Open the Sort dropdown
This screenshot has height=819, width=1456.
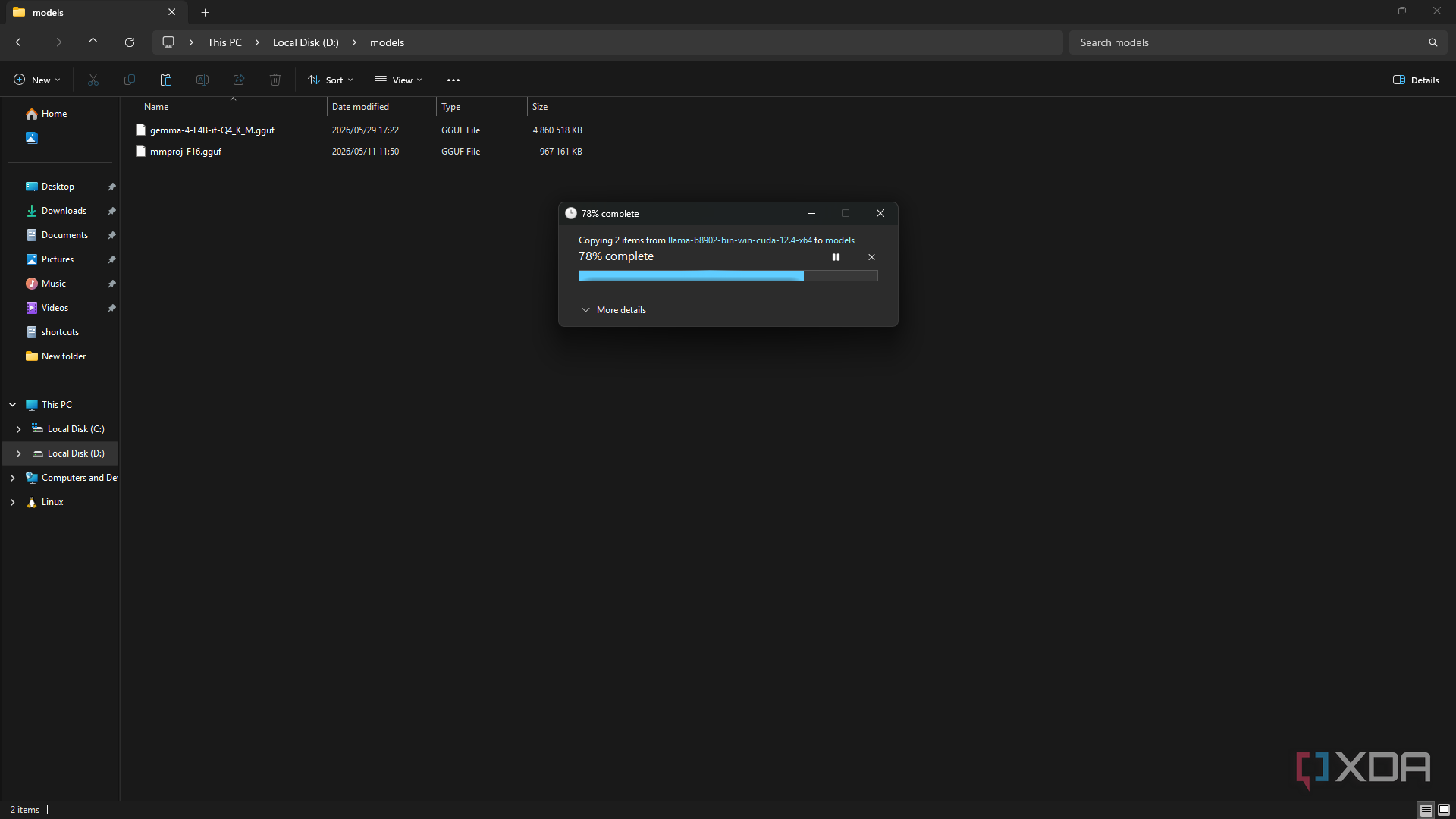click(x=331, y=80)
